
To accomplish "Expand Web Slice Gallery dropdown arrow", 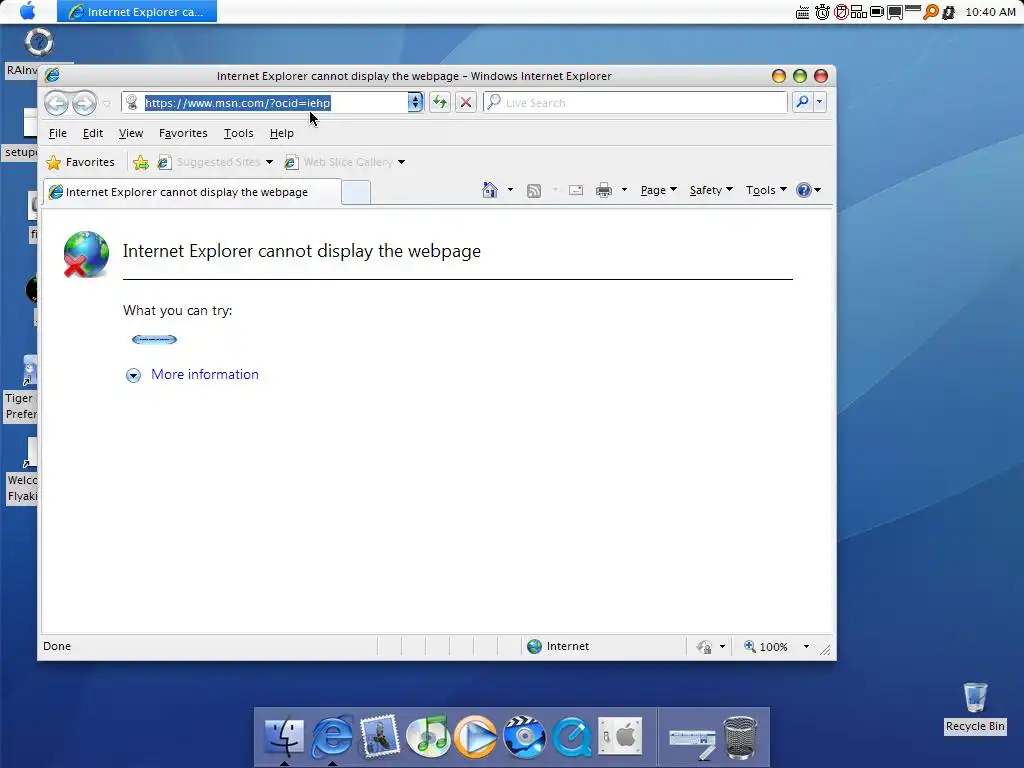I will 401,162.
